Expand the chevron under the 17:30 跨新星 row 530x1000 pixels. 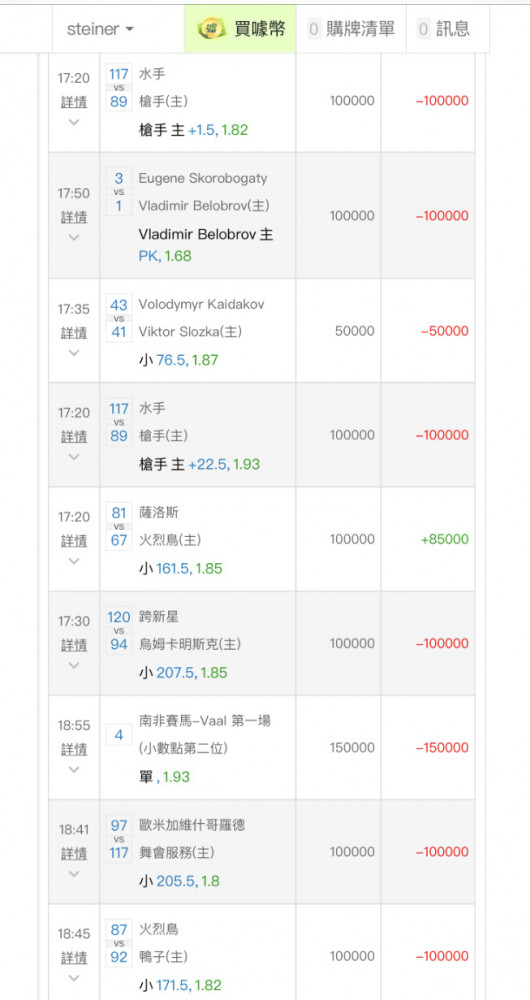click(x=74, y=665)
